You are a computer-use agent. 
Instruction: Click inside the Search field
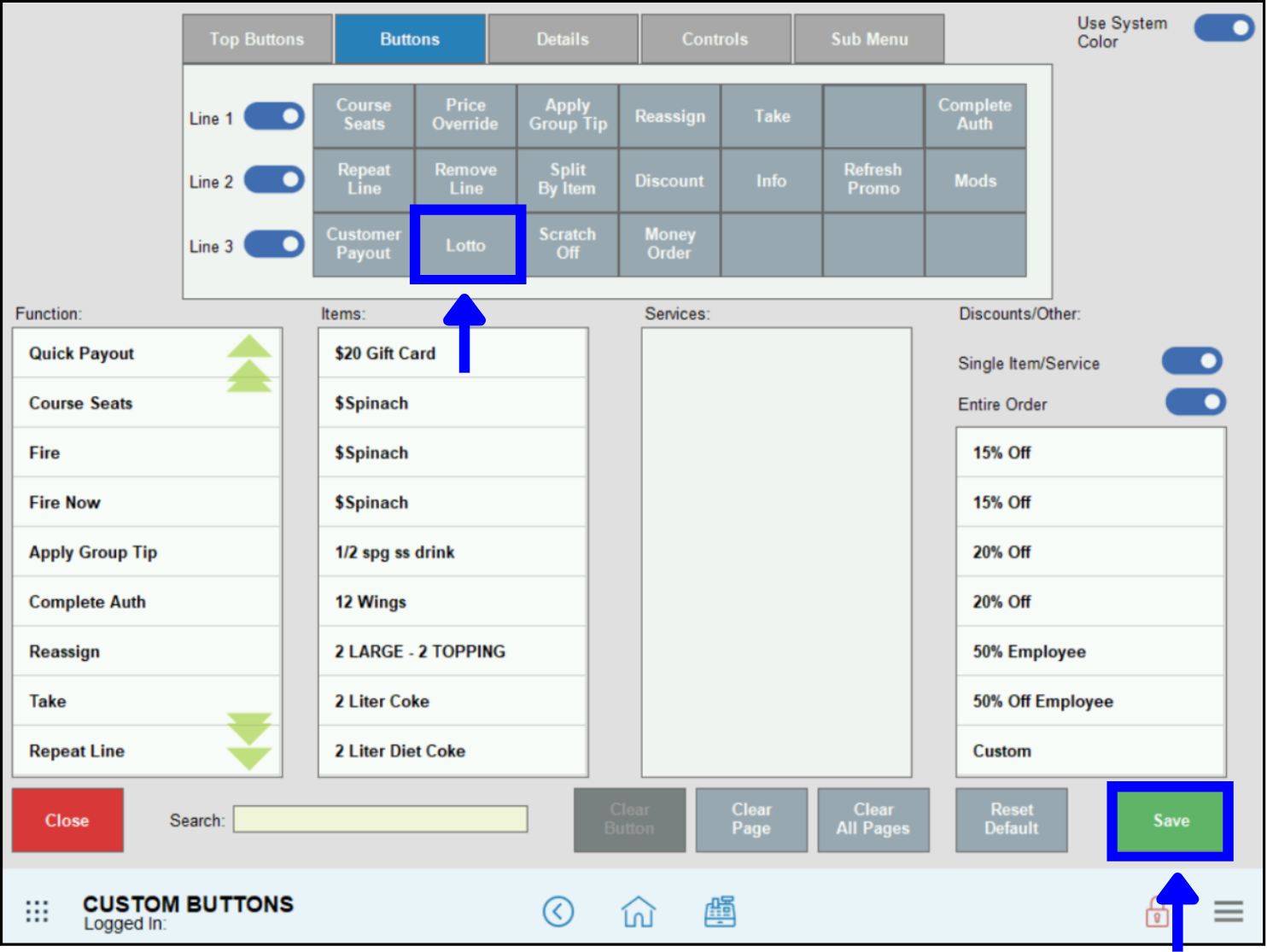point(381,820)
